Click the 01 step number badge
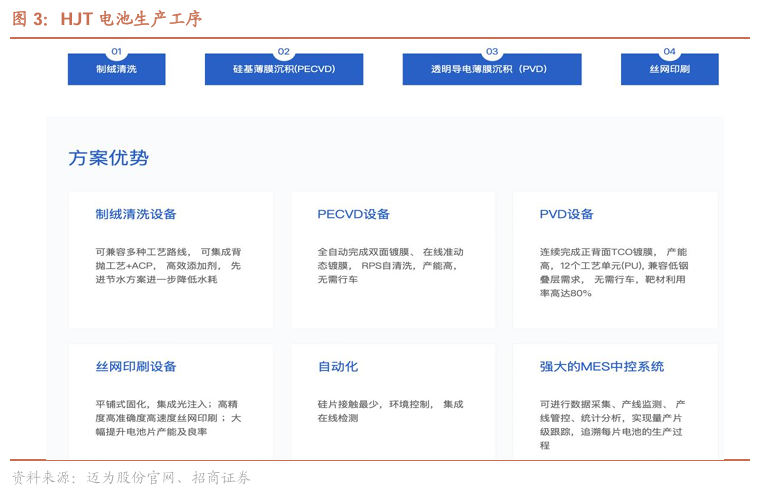 [x=116, y=51]
